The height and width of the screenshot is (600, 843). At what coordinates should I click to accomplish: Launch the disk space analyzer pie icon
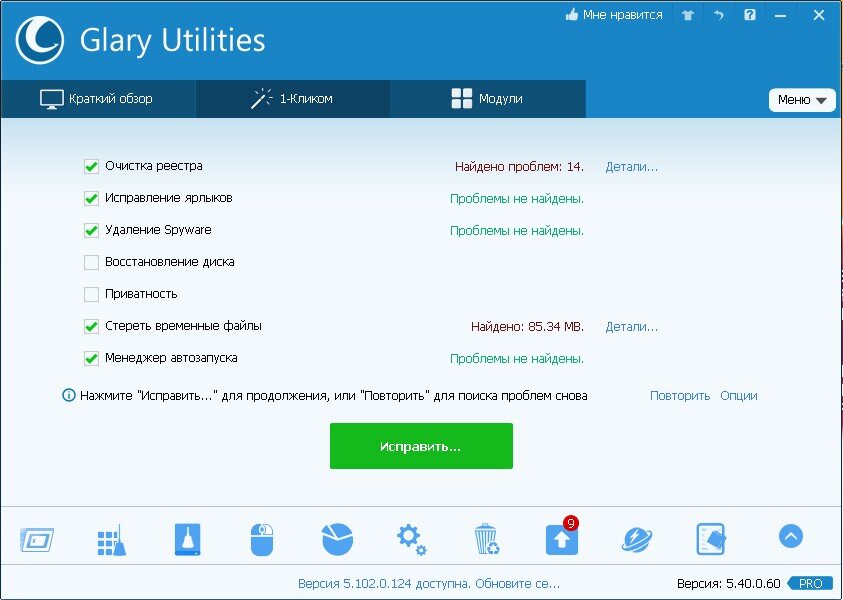[x=337, y=539]
